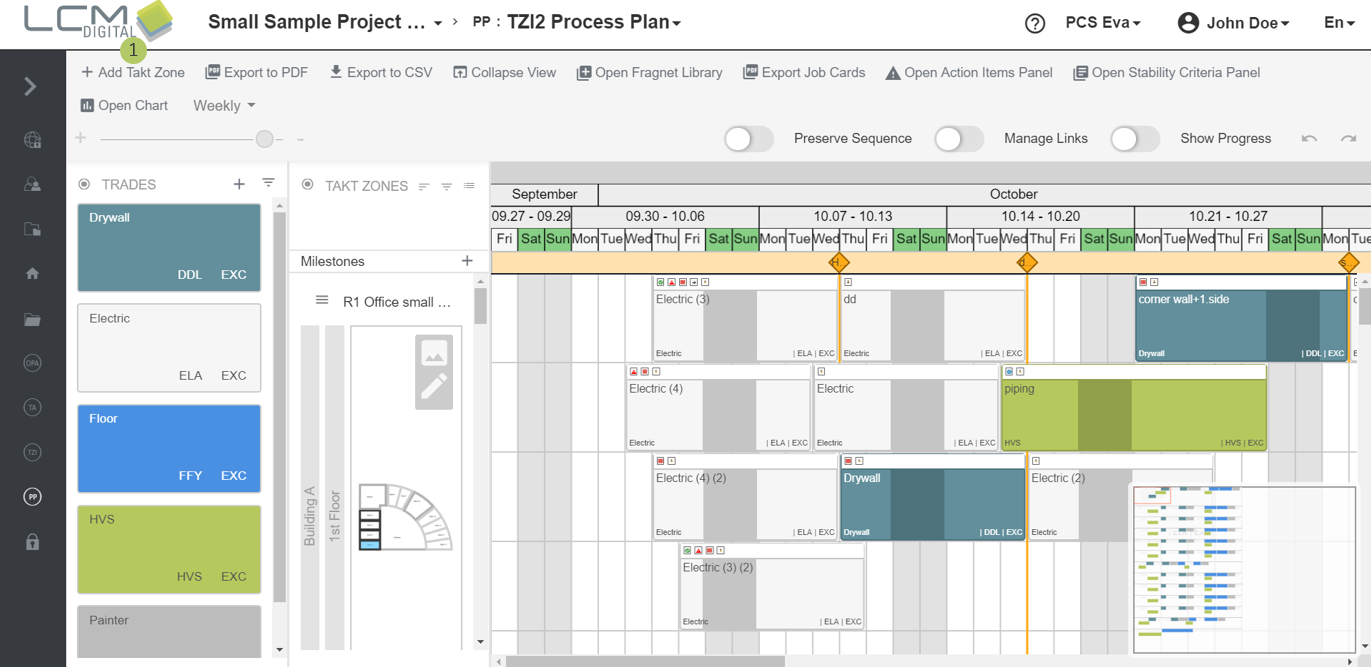The height and width of the screenshot is (667, 1371).
Task: Click the redo arrow icon
Action: [1348, 139]
